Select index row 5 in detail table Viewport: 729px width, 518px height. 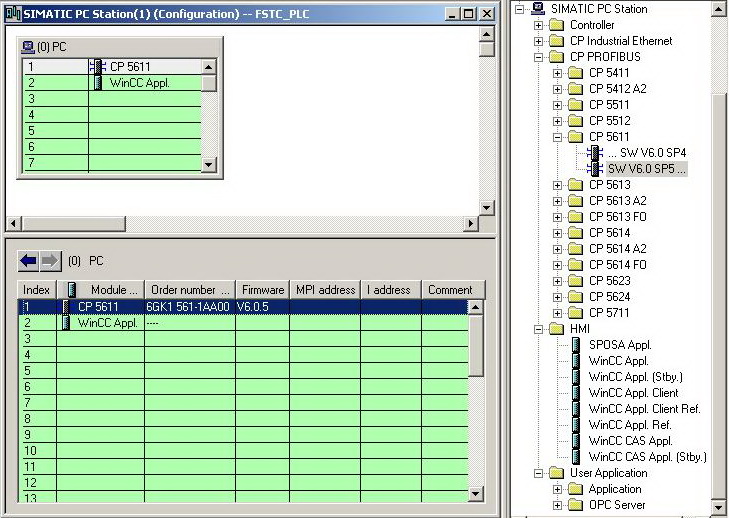coord(245,371)
